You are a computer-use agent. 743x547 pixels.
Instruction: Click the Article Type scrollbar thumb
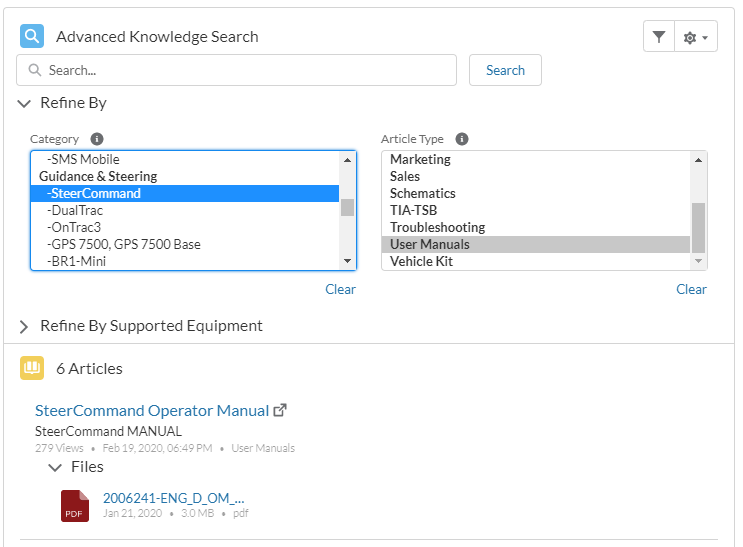tap(698, 228)
